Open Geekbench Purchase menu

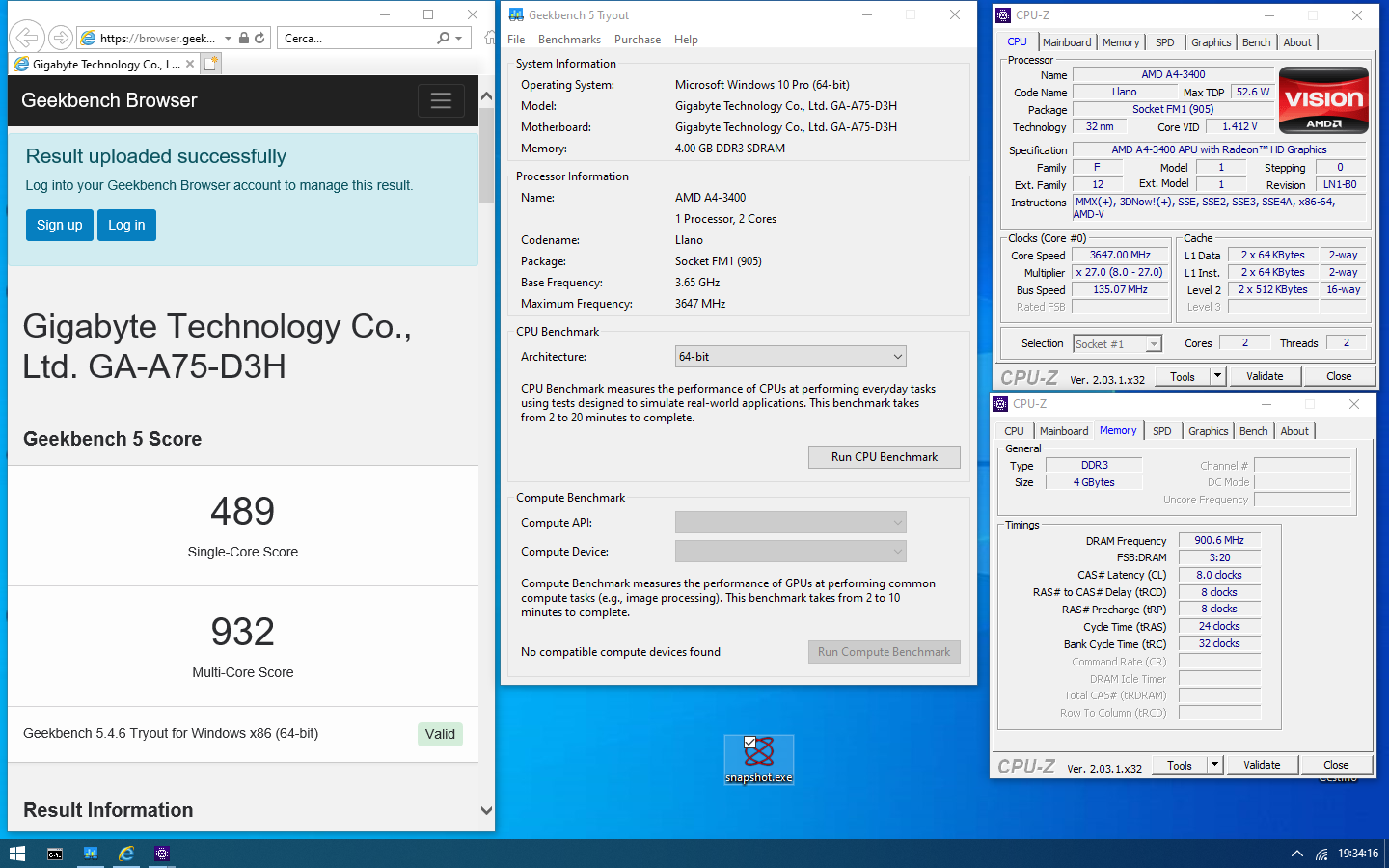pyautogui.click(x=638, y=40)
